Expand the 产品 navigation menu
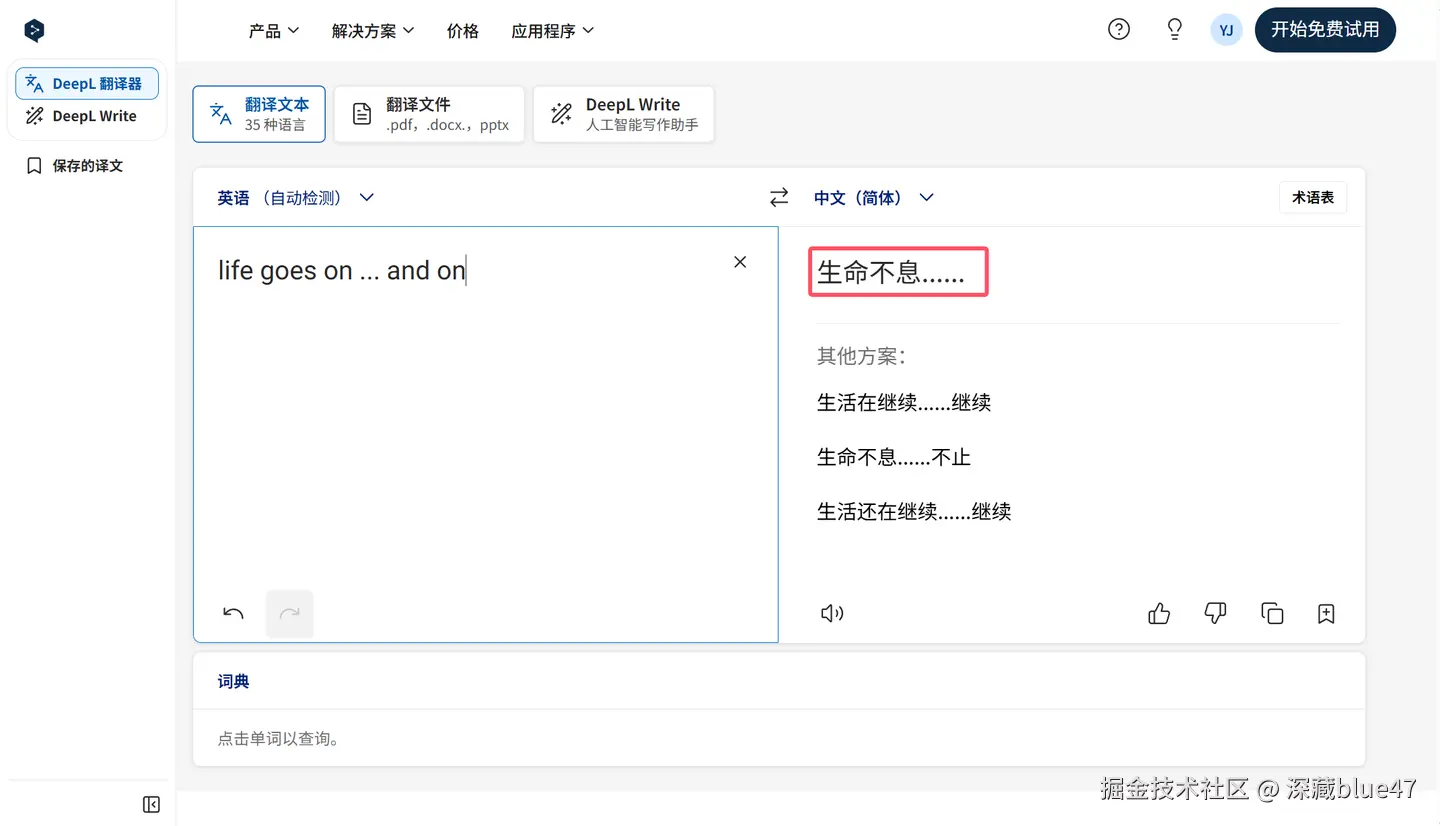1440x826 pixels. coord(274,31)
